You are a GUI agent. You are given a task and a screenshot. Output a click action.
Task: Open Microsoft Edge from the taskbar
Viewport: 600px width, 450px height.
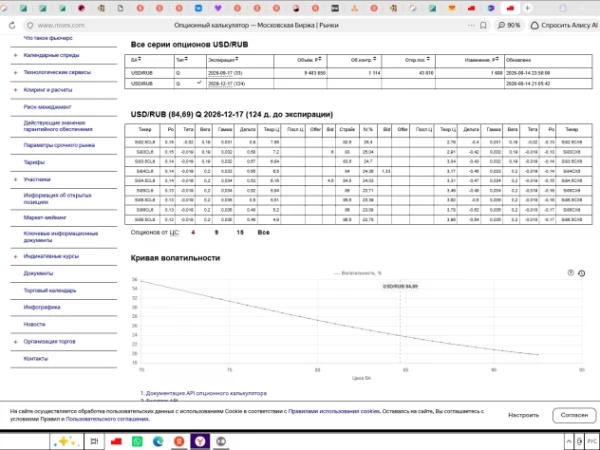click(x=158, y=441)
